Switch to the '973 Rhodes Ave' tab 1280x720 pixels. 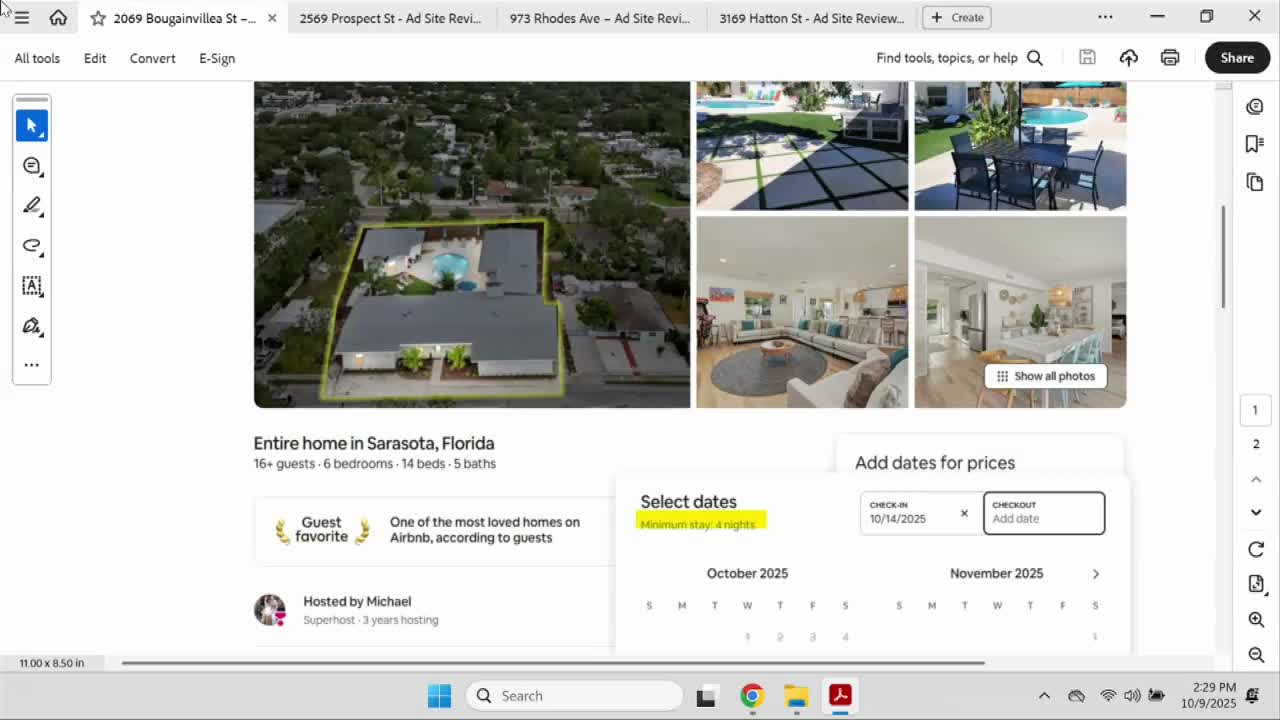600,17
